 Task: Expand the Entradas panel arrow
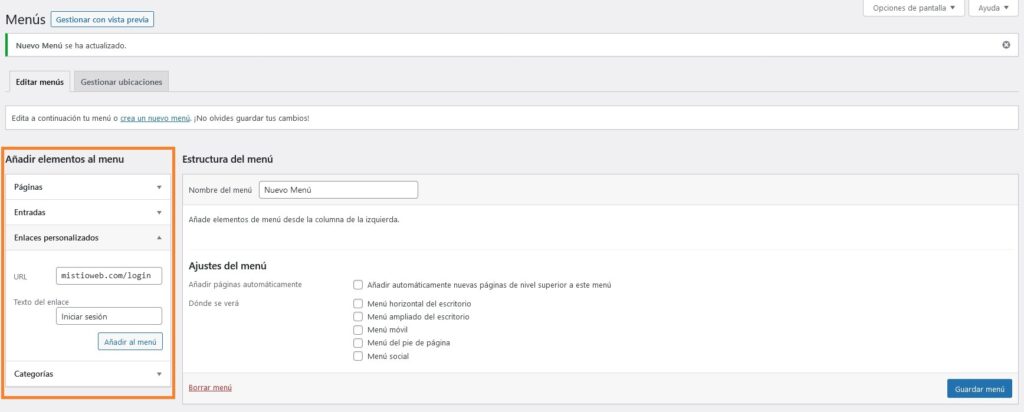(x=159, y=212)
